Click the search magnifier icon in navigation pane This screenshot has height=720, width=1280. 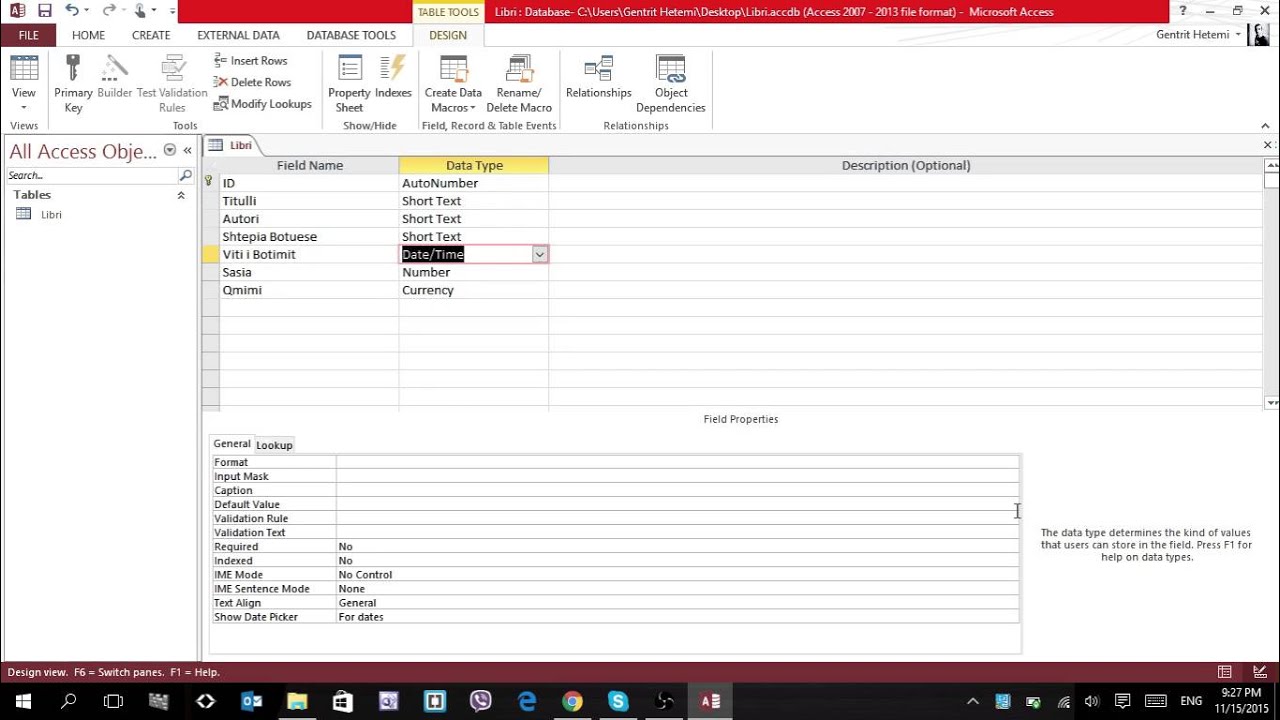coord(185,175)
